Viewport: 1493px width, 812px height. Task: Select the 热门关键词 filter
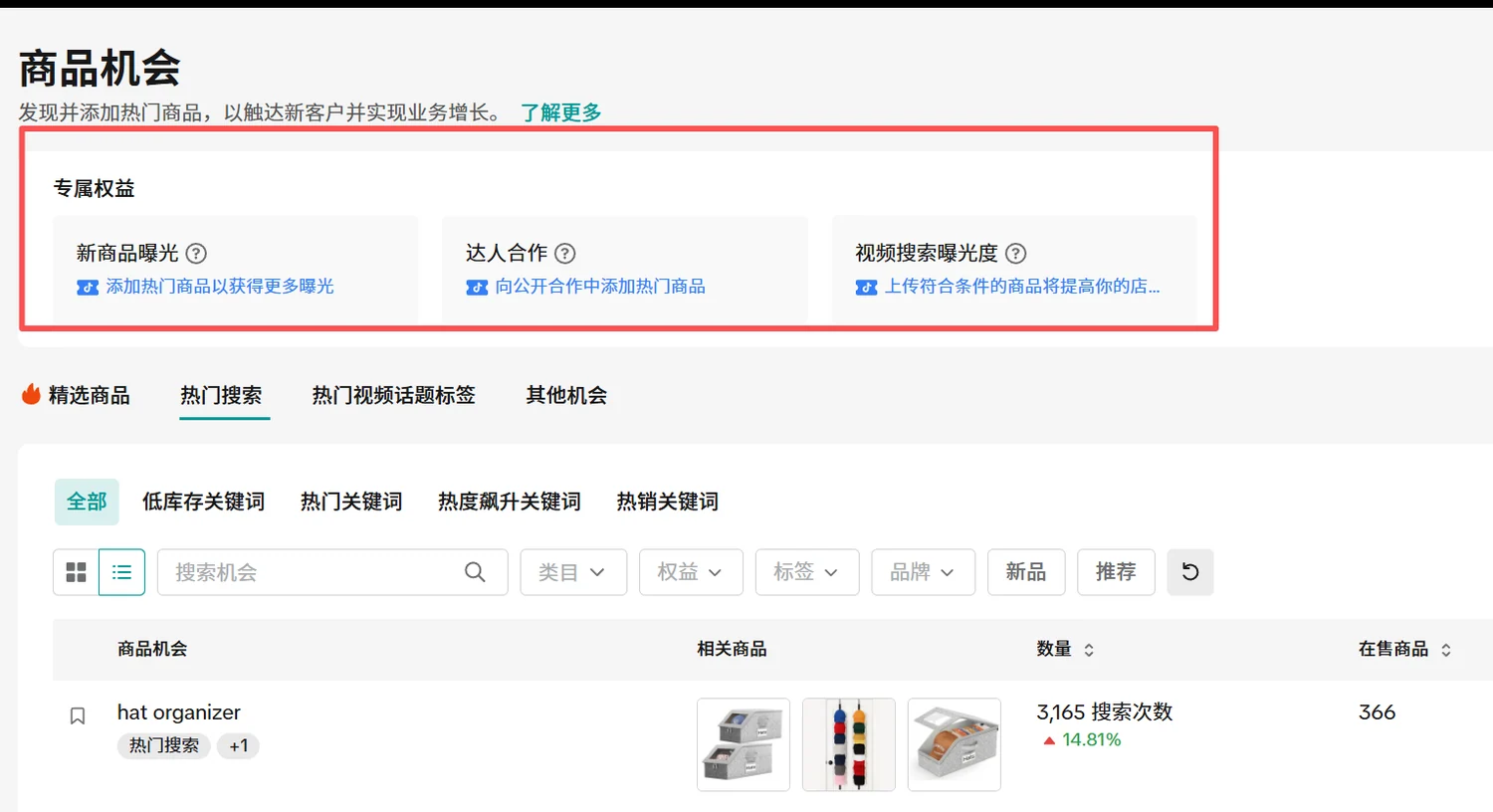[351, 502]
